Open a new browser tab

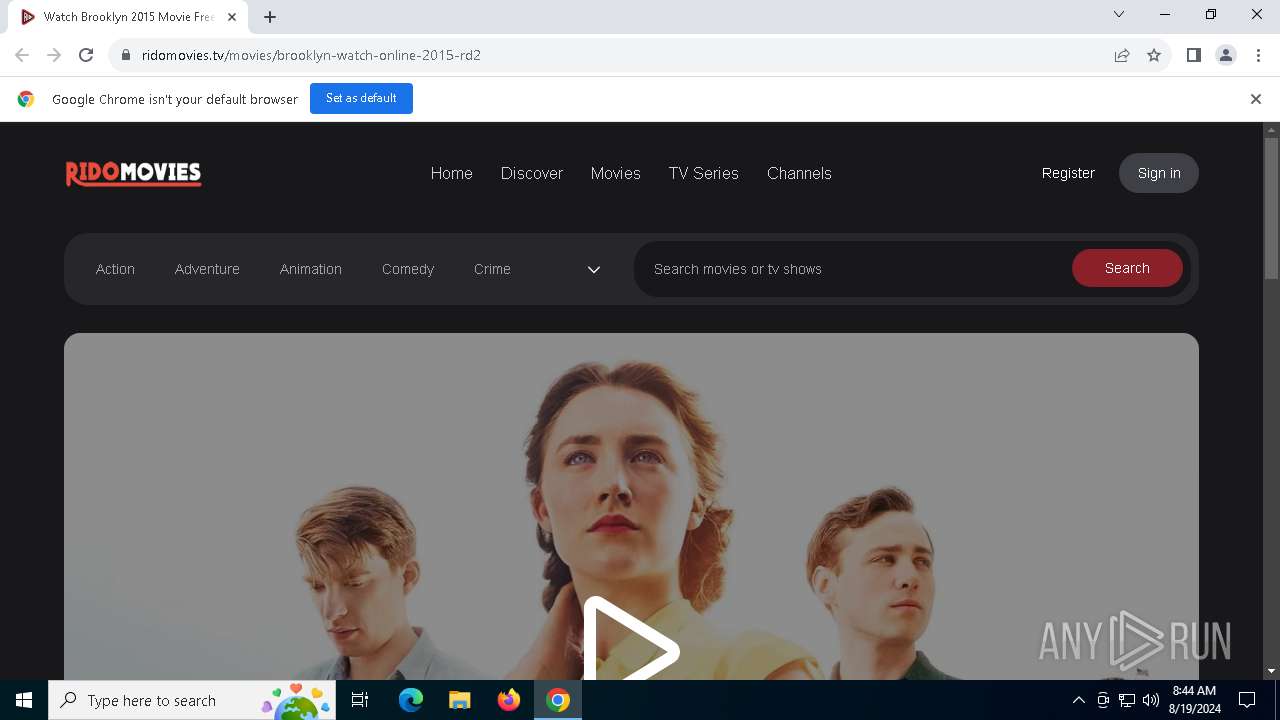(270, 16)
